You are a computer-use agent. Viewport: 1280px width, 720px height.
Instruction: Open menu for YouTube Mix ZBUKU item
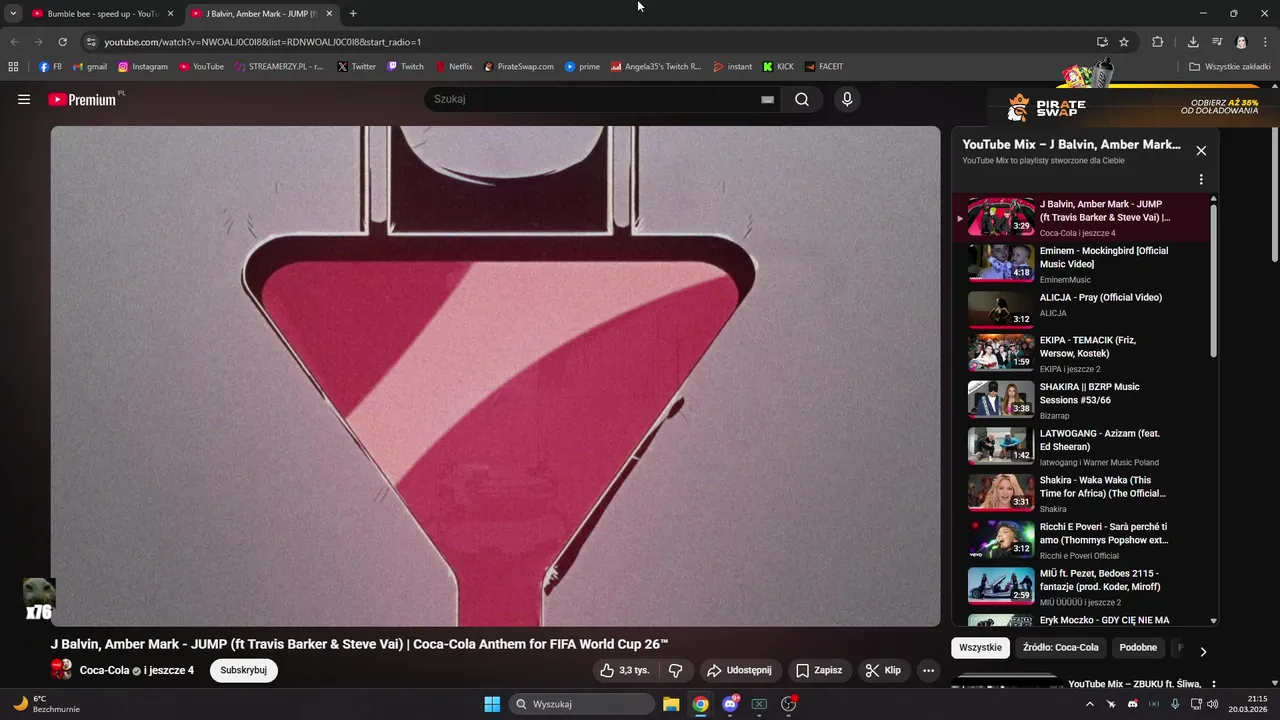(x=1214, y=685)
